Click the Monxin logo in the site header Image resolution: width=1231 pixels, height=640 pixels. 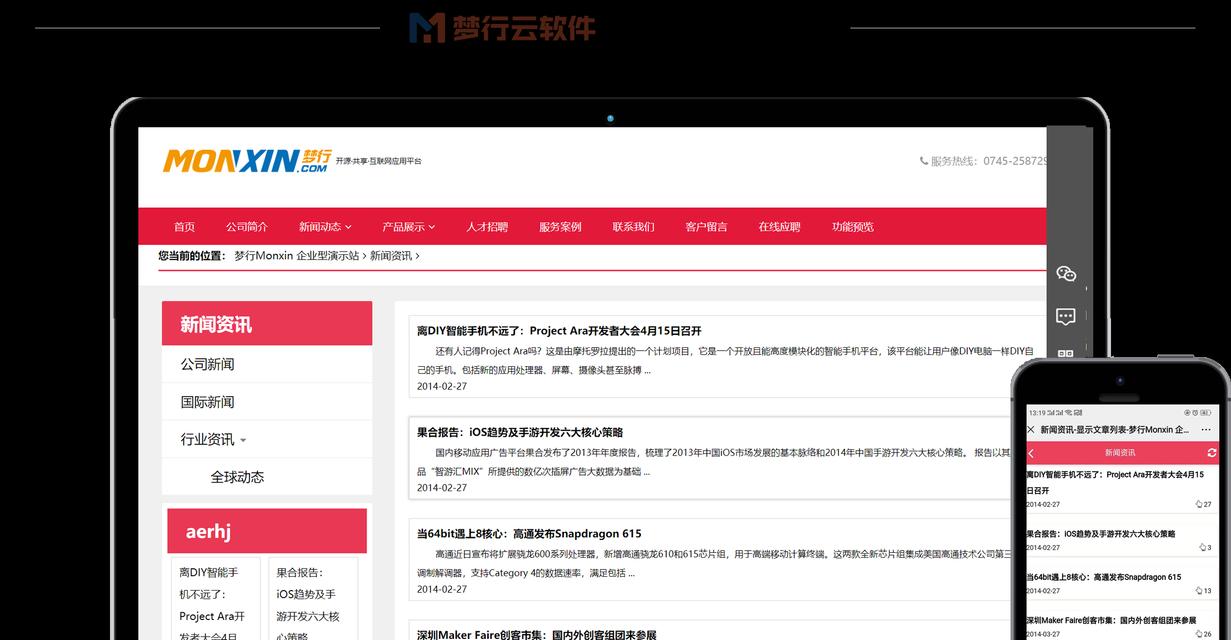point(246,161)
